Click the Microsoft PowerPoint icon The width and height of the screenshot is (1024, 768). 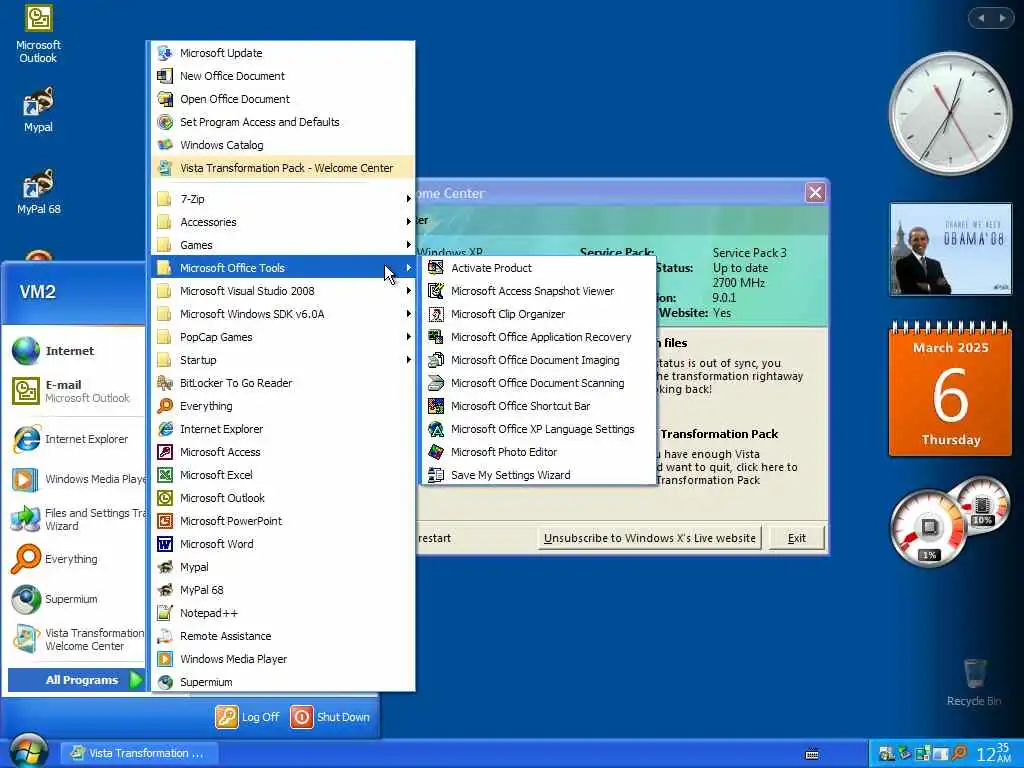pyautogui.click(x=165, y=520)
